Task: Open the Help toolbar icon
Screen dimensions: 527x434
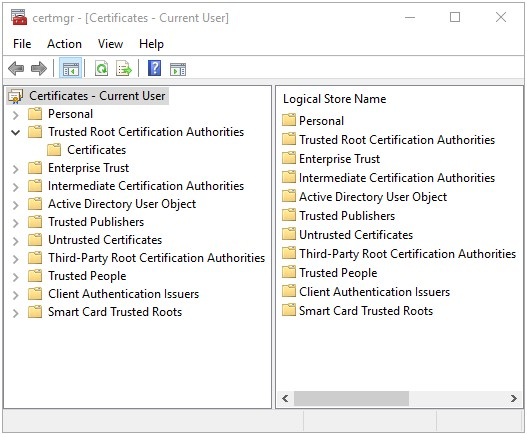Action: [155, 69]
